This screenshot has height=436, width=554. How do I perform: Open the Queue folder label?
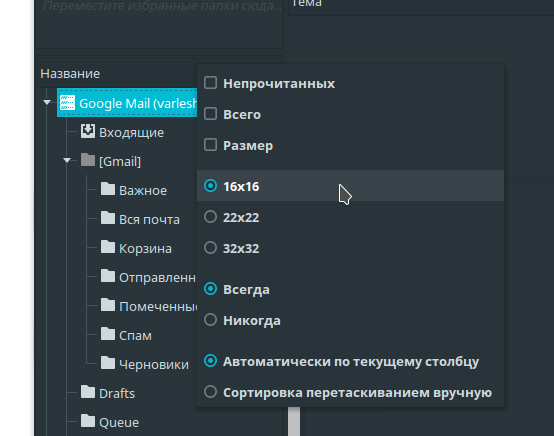(119, 422)
